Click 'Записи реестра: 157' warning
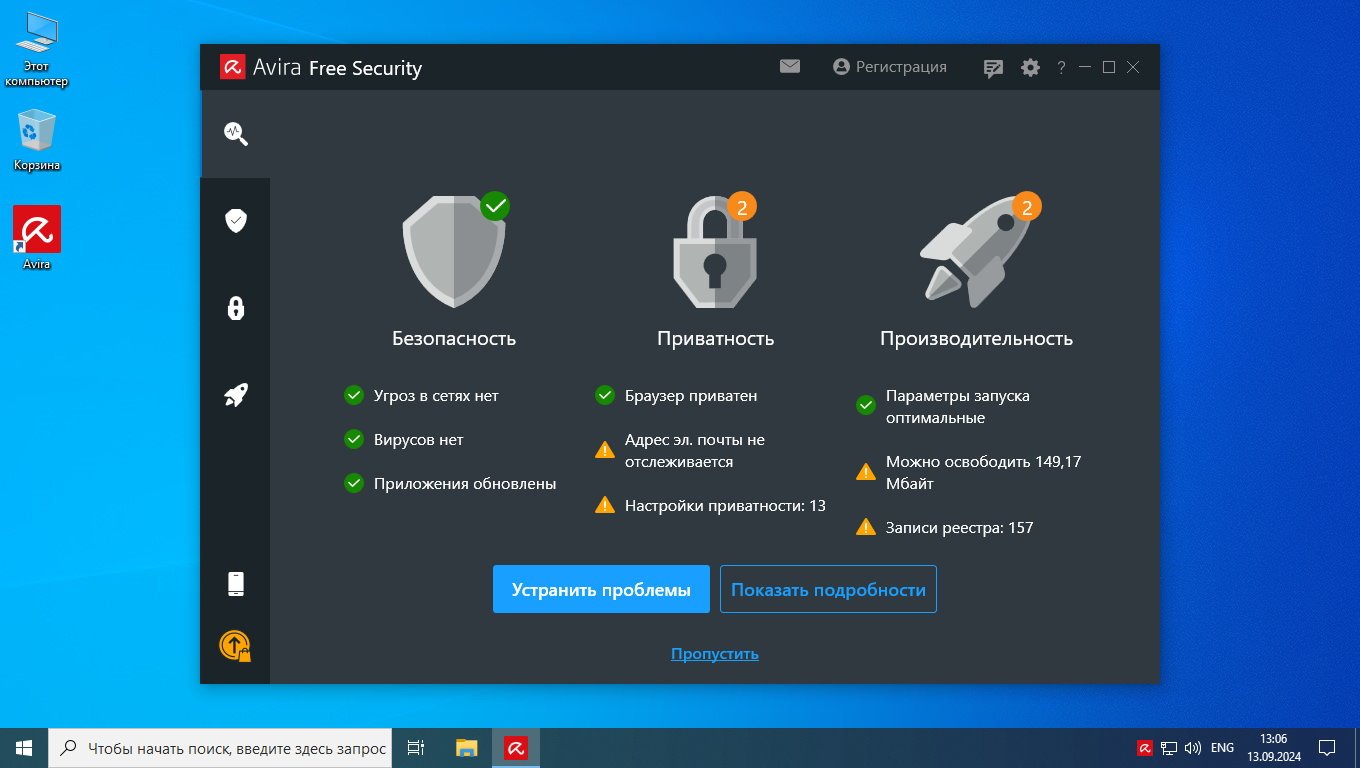 (x=945, y=528)
